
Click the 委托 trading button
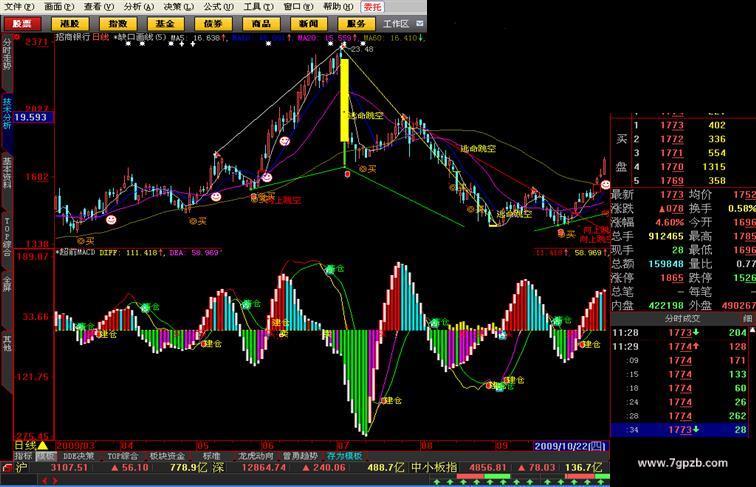pos(372,7)
